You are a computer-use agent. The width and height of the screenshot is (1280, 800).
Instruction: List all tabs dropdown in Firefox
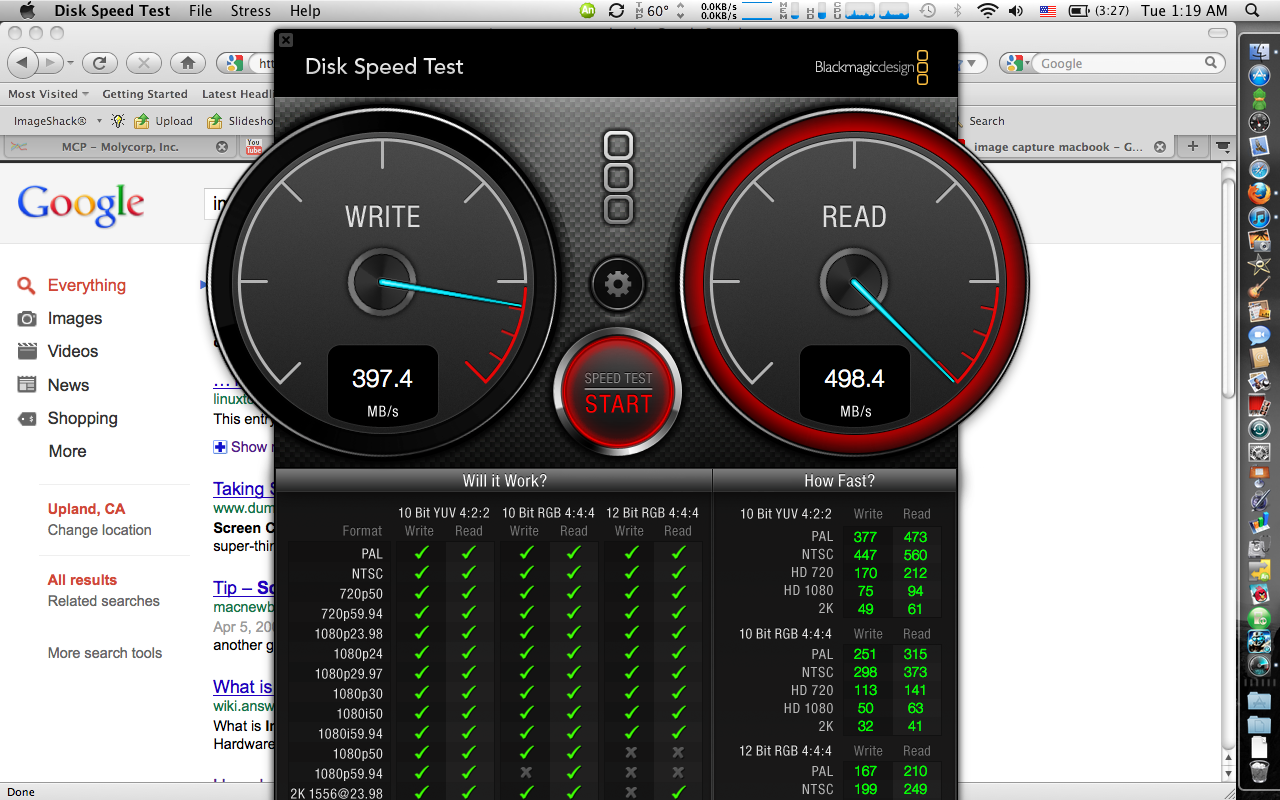point(1222,147)
